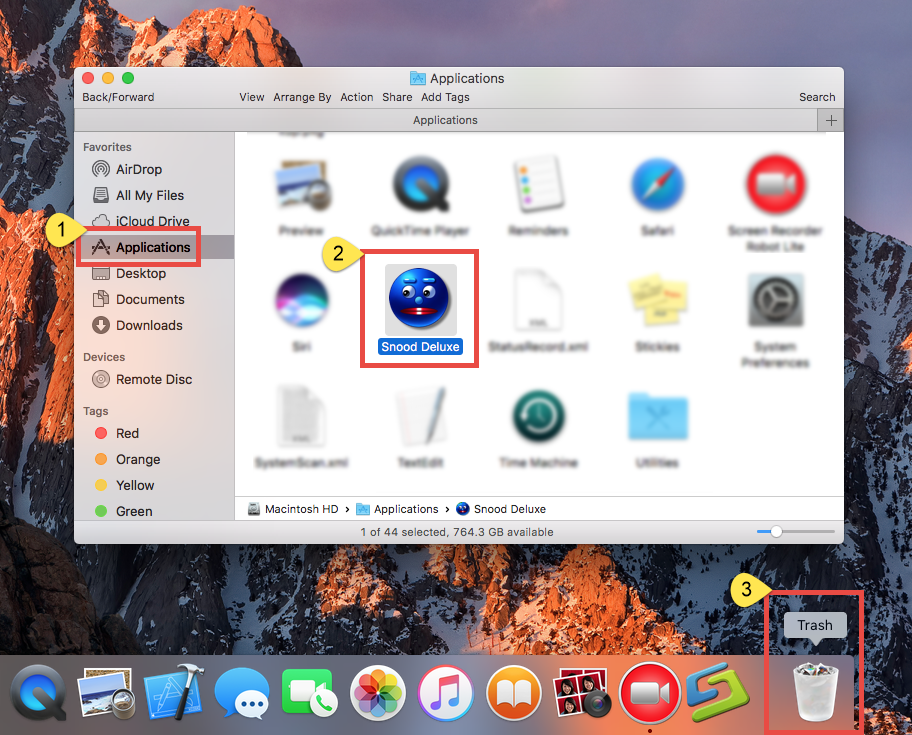Open the Stickies app
912x735 pixels.
(656, 300)
